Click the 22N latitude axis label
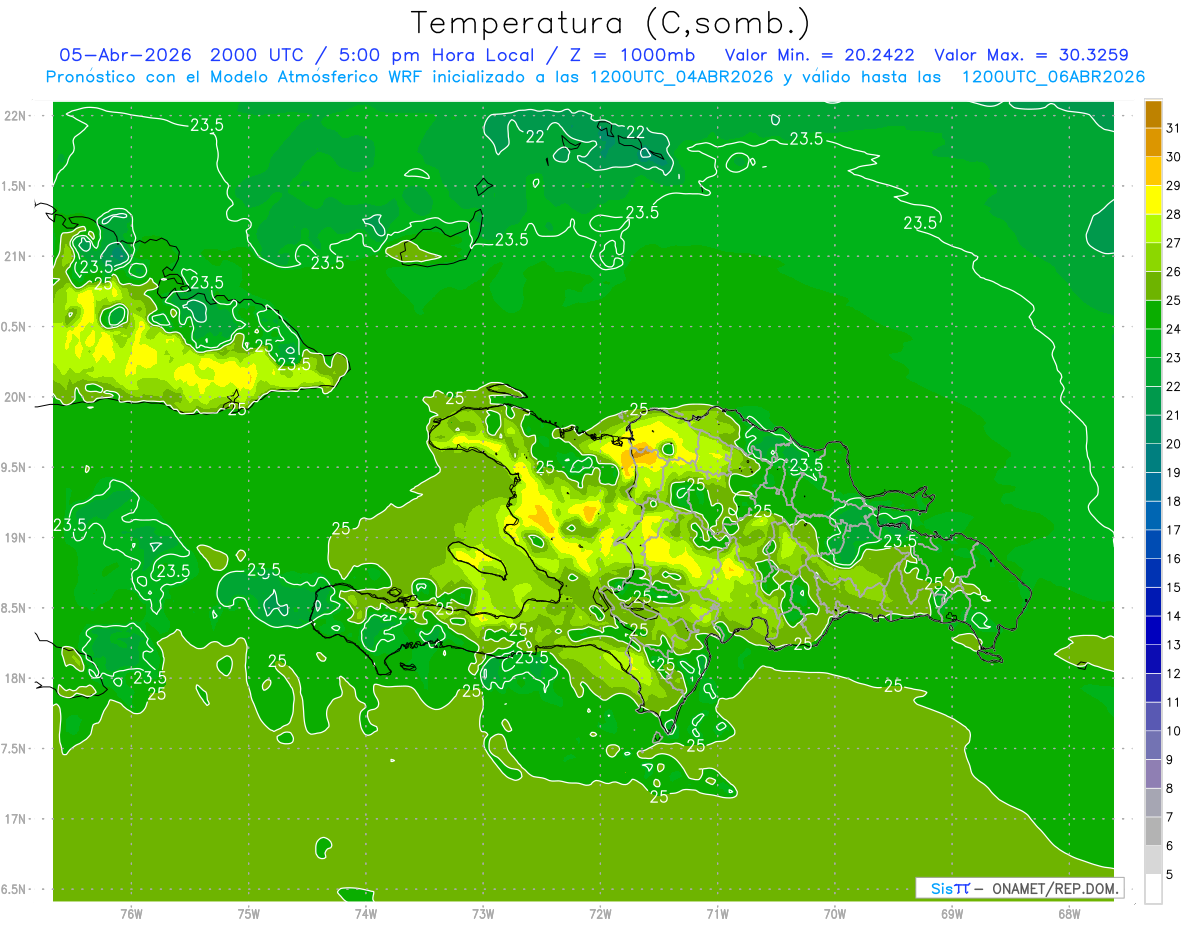 [17, 116]
